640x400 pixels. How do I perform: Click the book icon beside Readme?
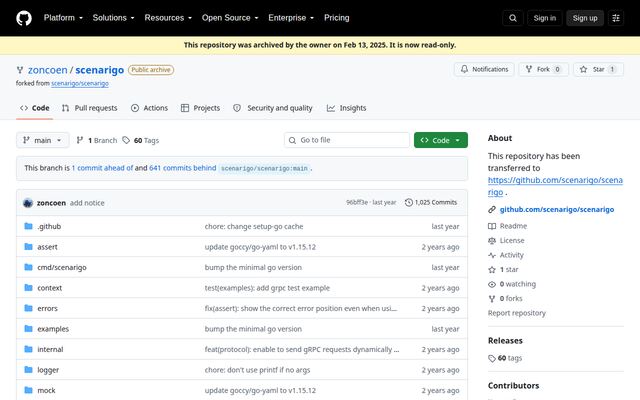click(492, 226)
